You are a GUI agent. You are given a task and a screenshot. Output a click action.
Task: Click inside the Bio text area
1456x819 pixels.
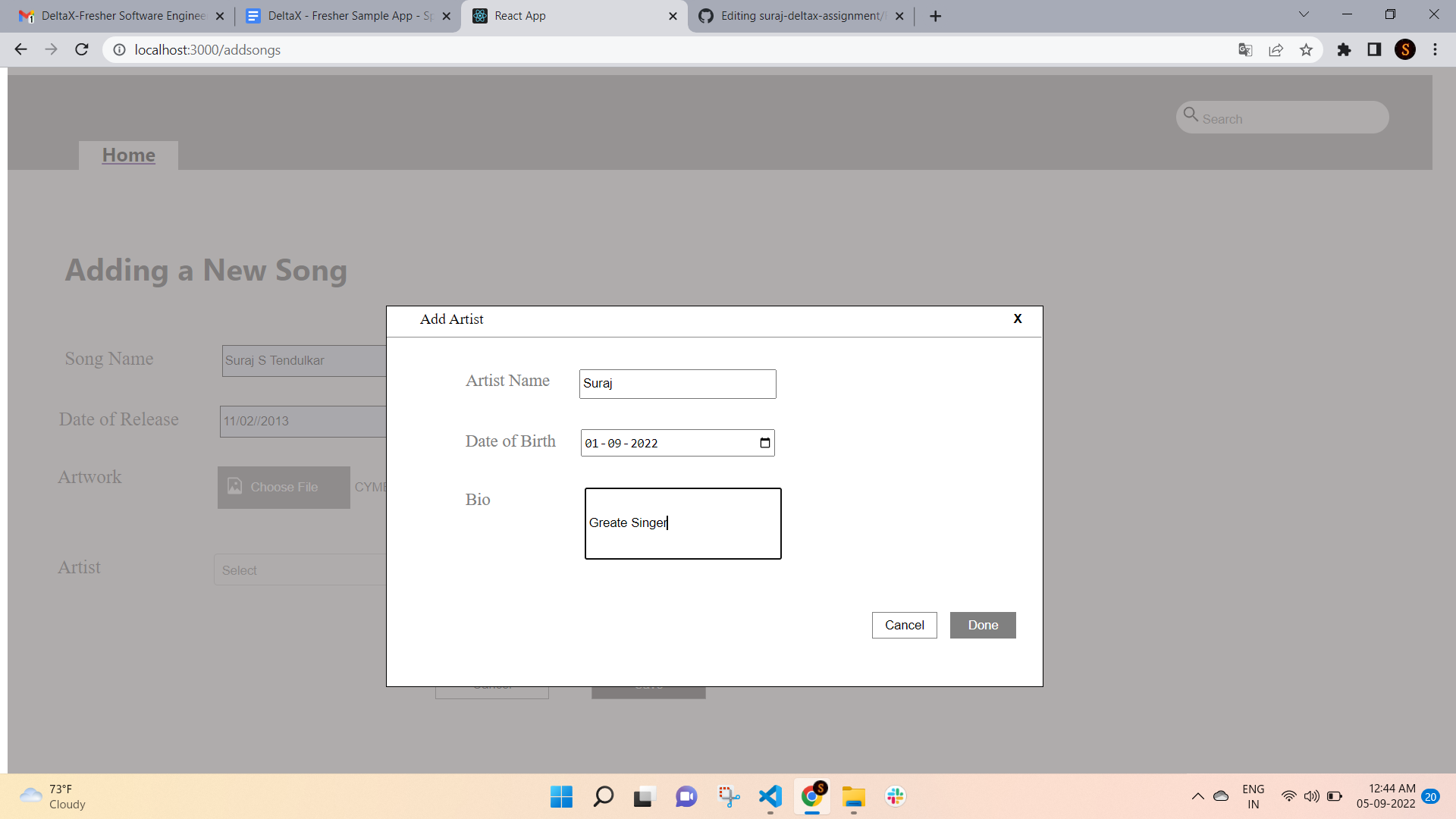tap(682, 523)
